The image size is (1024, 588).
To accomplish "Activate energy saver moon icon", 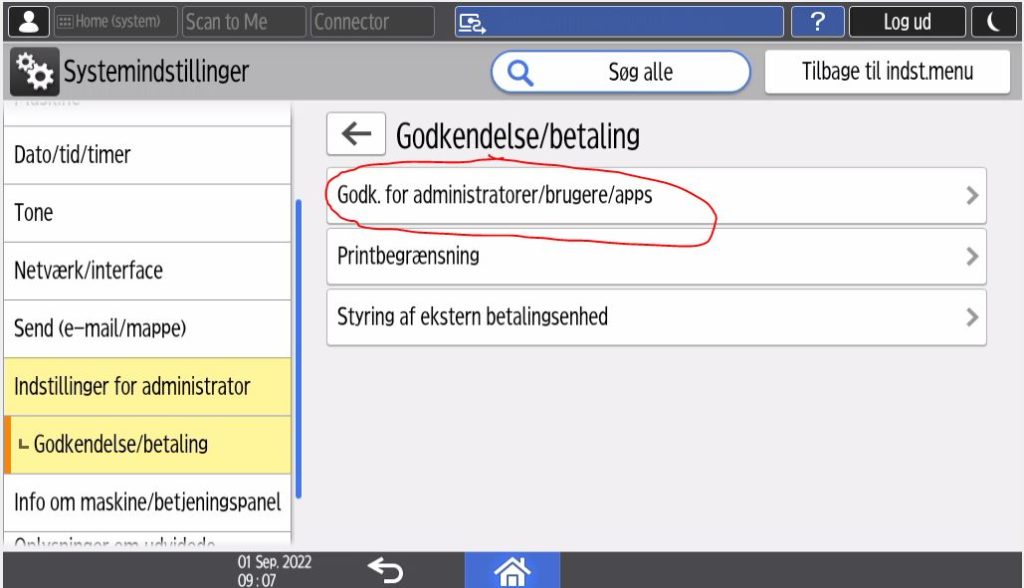I will pos(993,22).
